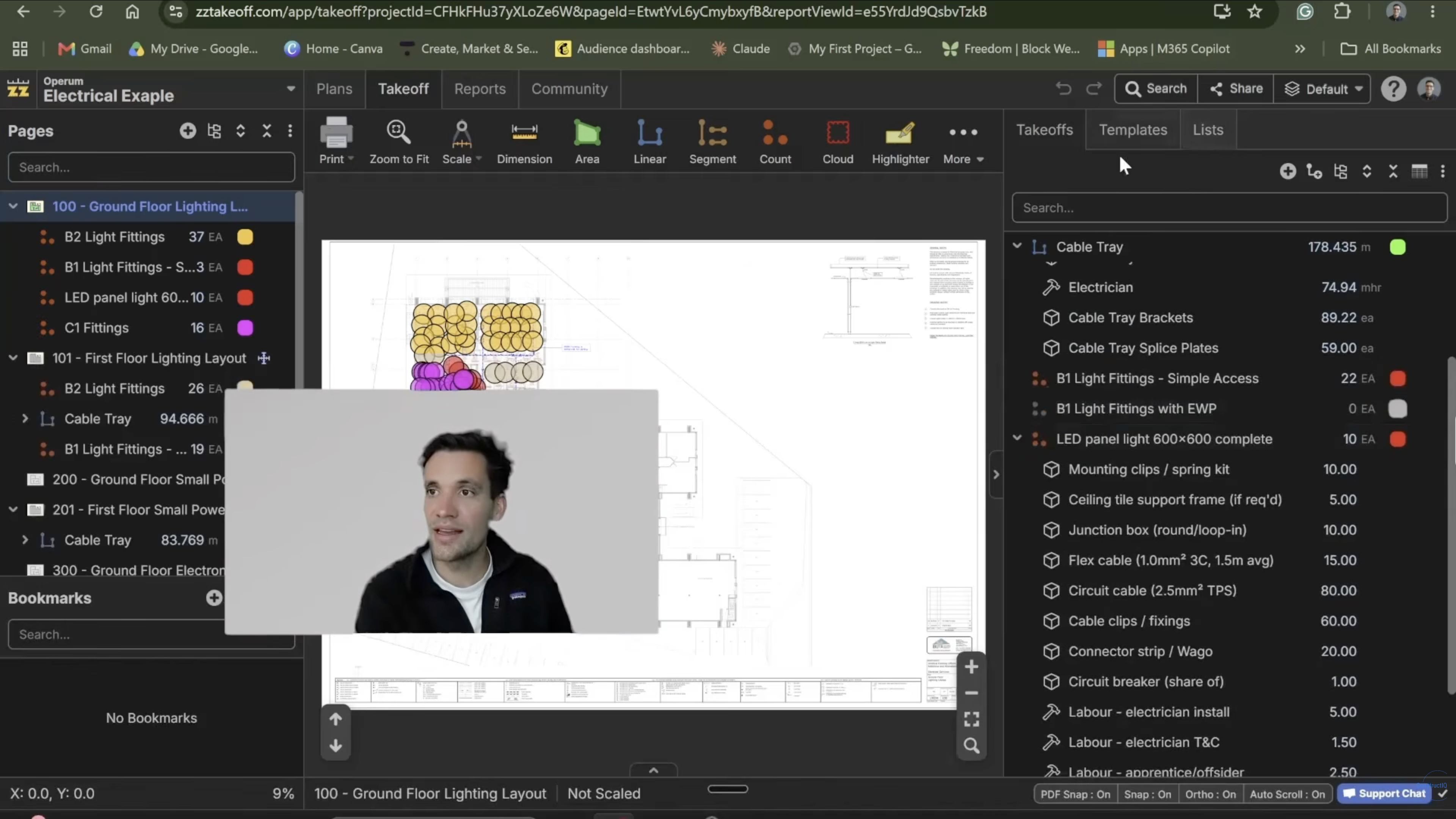This screenshot has height=819, width=1456.
Task: Toggle Ortho mode setting
Action: [x=1210, y=794]
